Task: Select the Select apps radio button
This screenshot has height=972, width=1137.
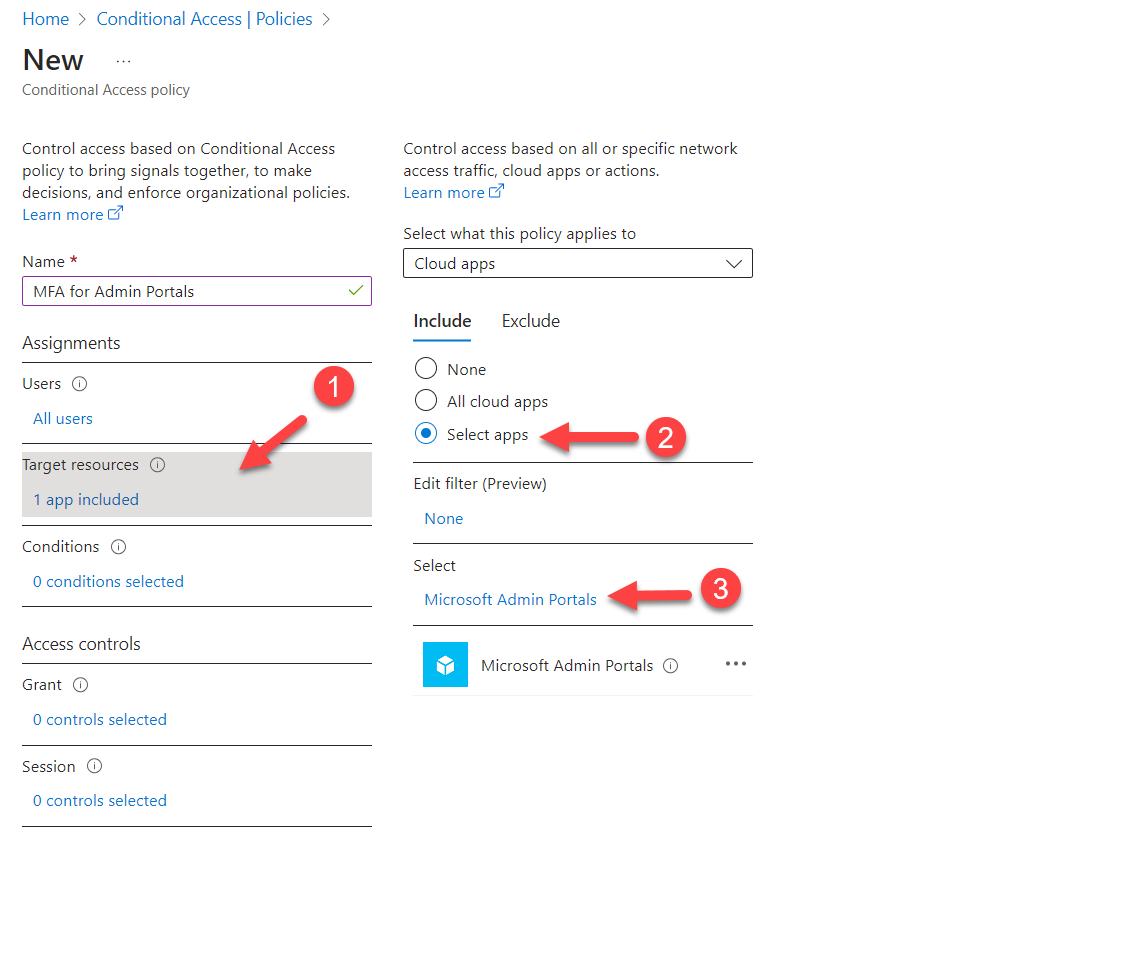Action: pyautogui.click(x=425, y=434)
